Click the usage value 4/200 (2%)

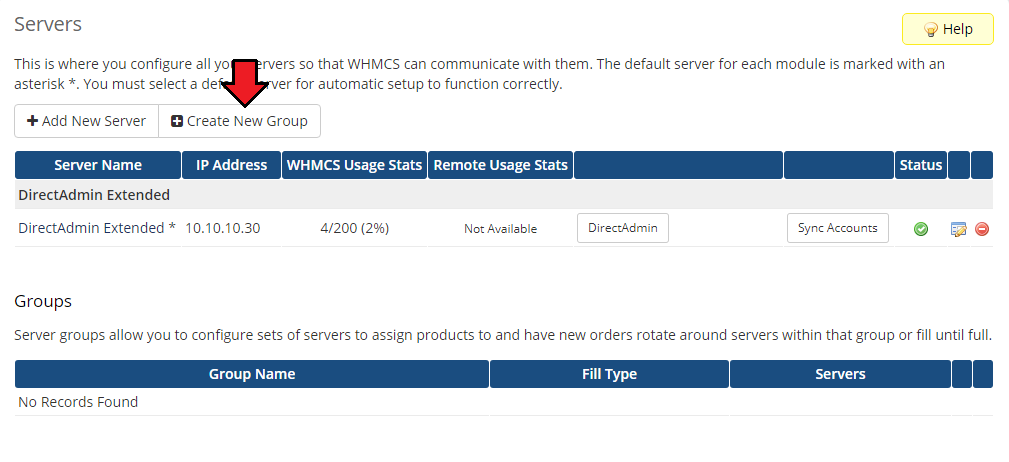click(355, 228)
